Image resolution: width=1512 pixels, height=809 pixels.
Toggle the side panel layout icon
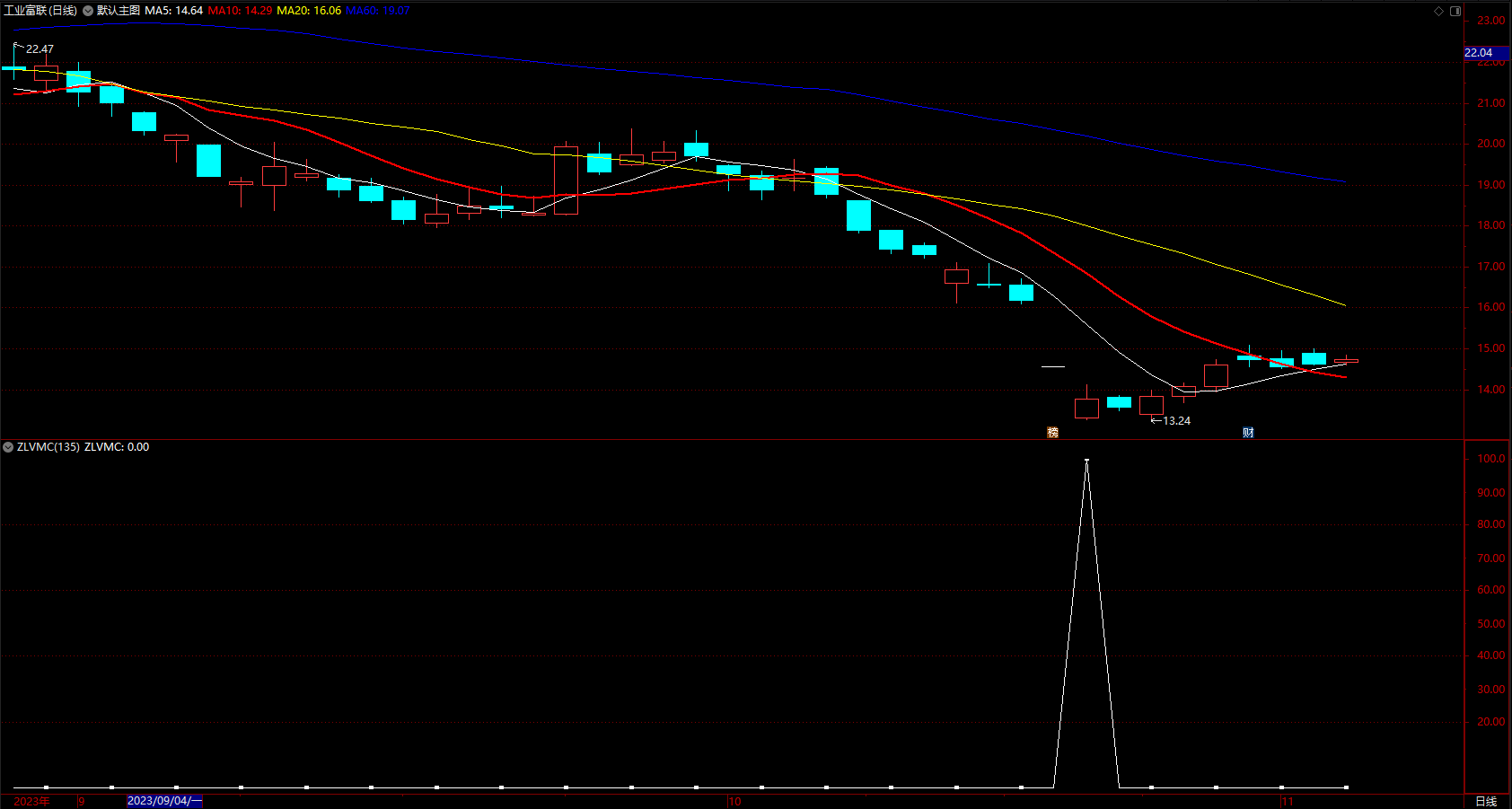tap(1455, 11)
